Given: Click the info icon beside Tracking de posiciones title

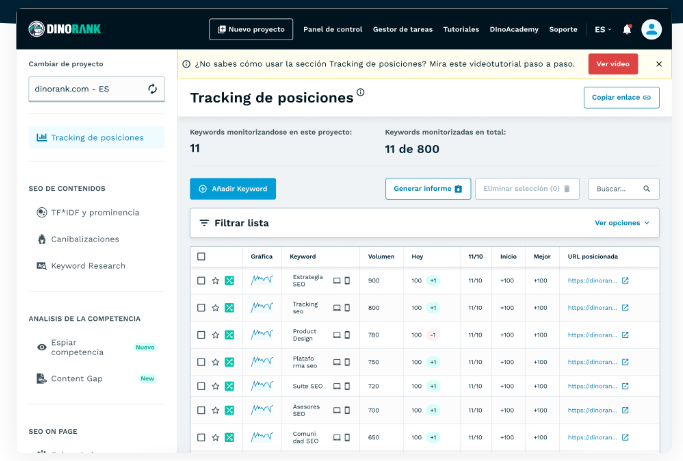Looking at the screenshot, I should tap(360, 92).
